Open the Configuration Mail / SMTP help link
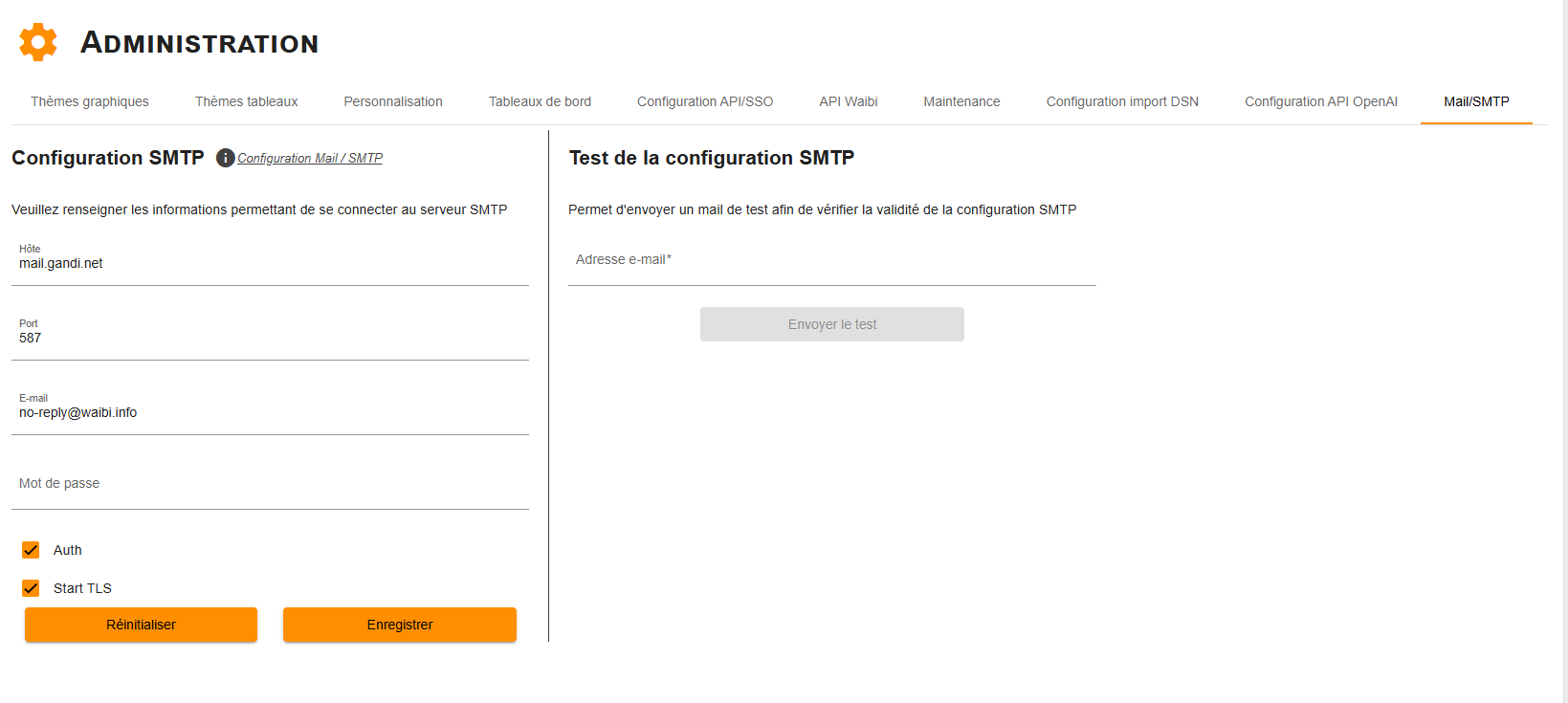1568x703 pixels. pyautogui.click(x=310, y=158)
